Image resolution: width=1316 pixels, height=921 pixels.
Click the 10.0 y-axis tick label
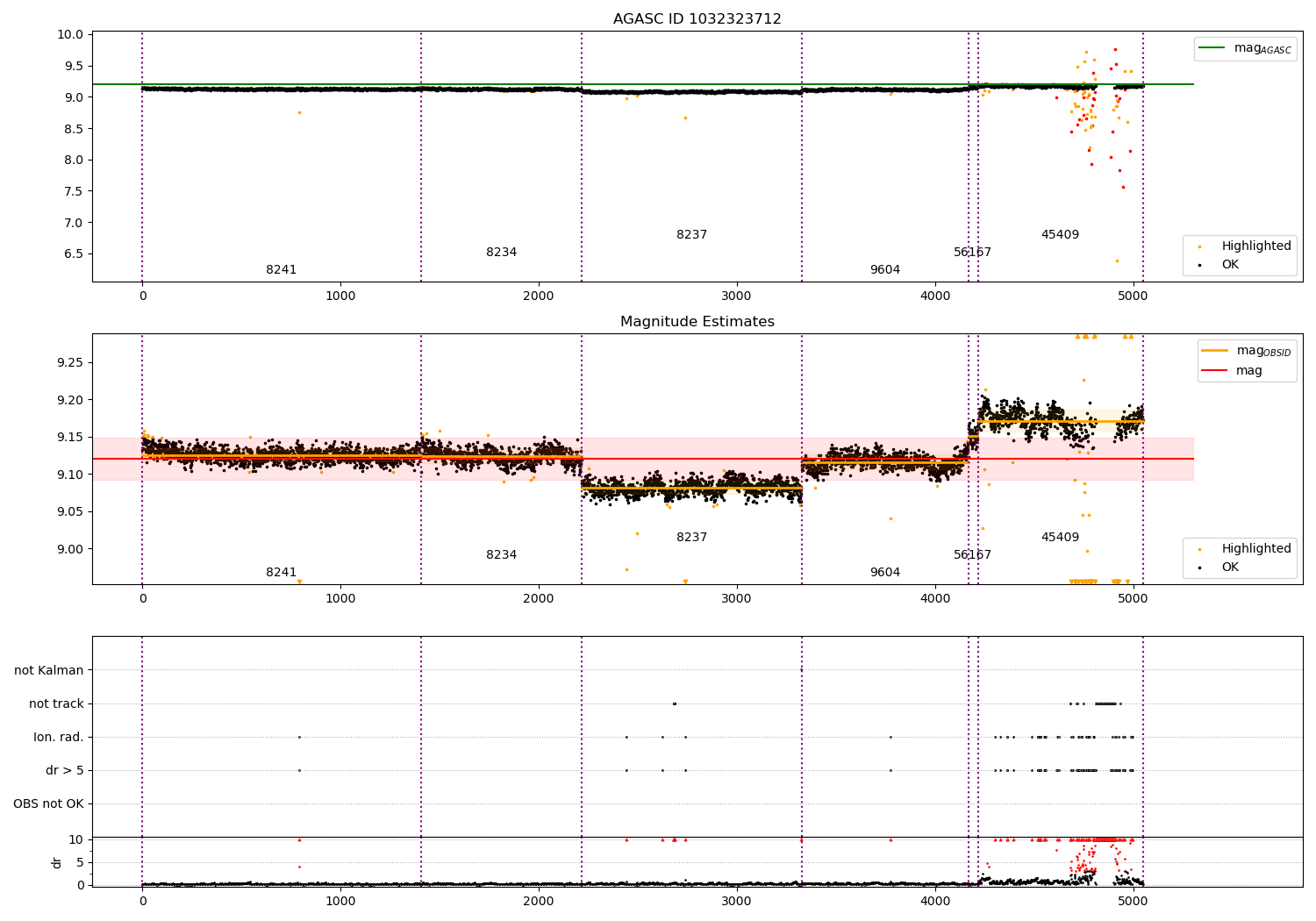(x=73, y=34)
